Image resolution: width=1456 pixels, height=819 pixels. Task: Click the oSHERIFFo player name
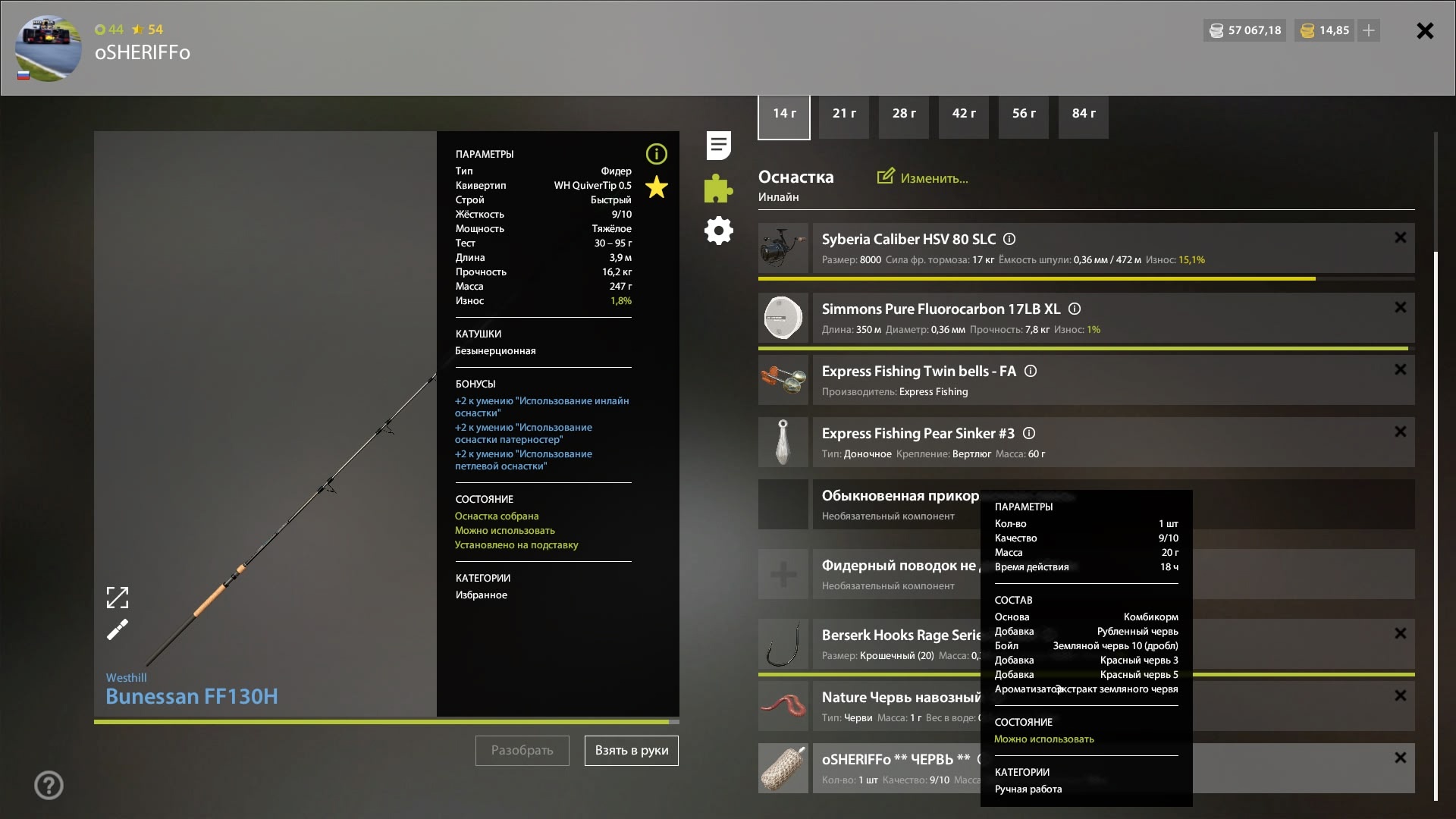[x=143, y=52]
